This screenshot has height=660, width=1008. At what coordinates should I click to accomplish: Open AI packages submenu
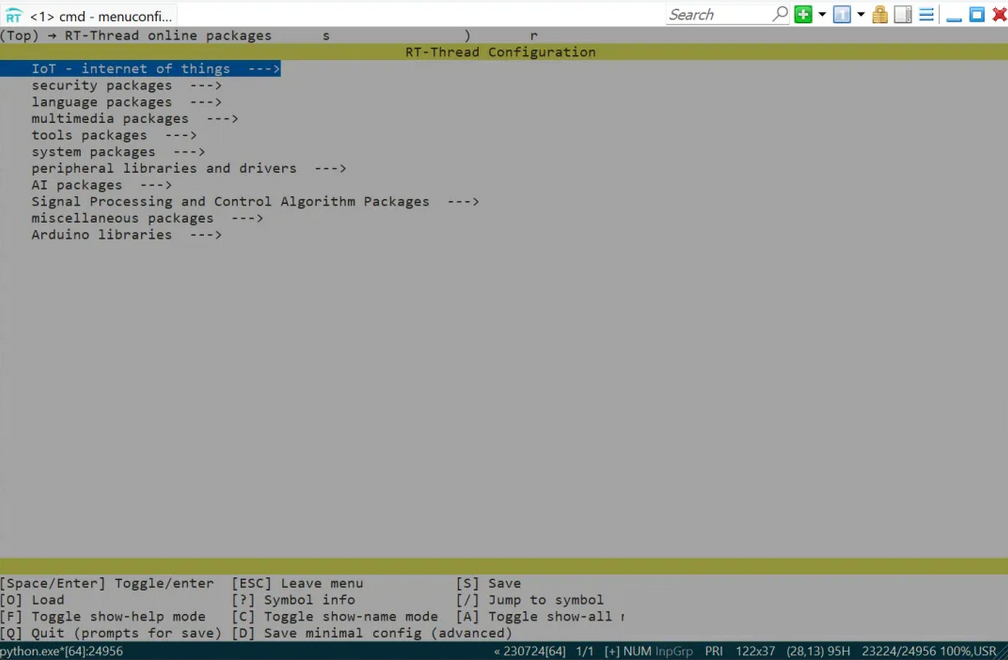coord(102,185)
